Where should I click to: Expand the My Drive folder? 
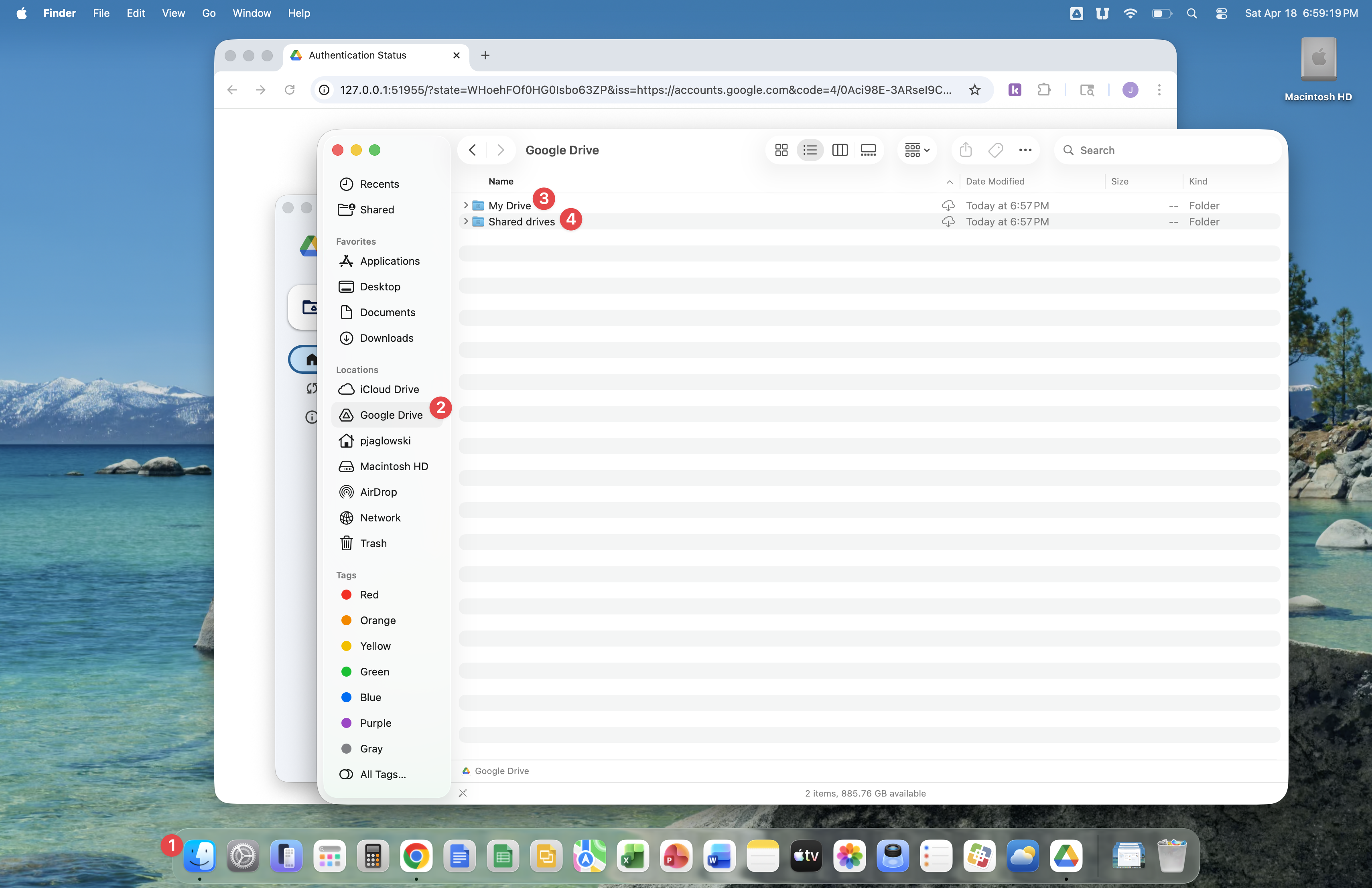click(x=466, y=206)
